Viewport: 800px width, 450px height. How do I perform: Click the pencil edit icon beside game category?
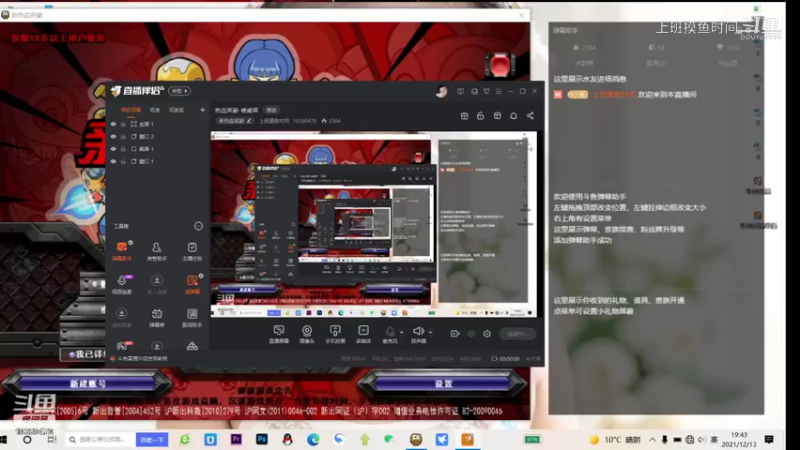coord(249,121)
